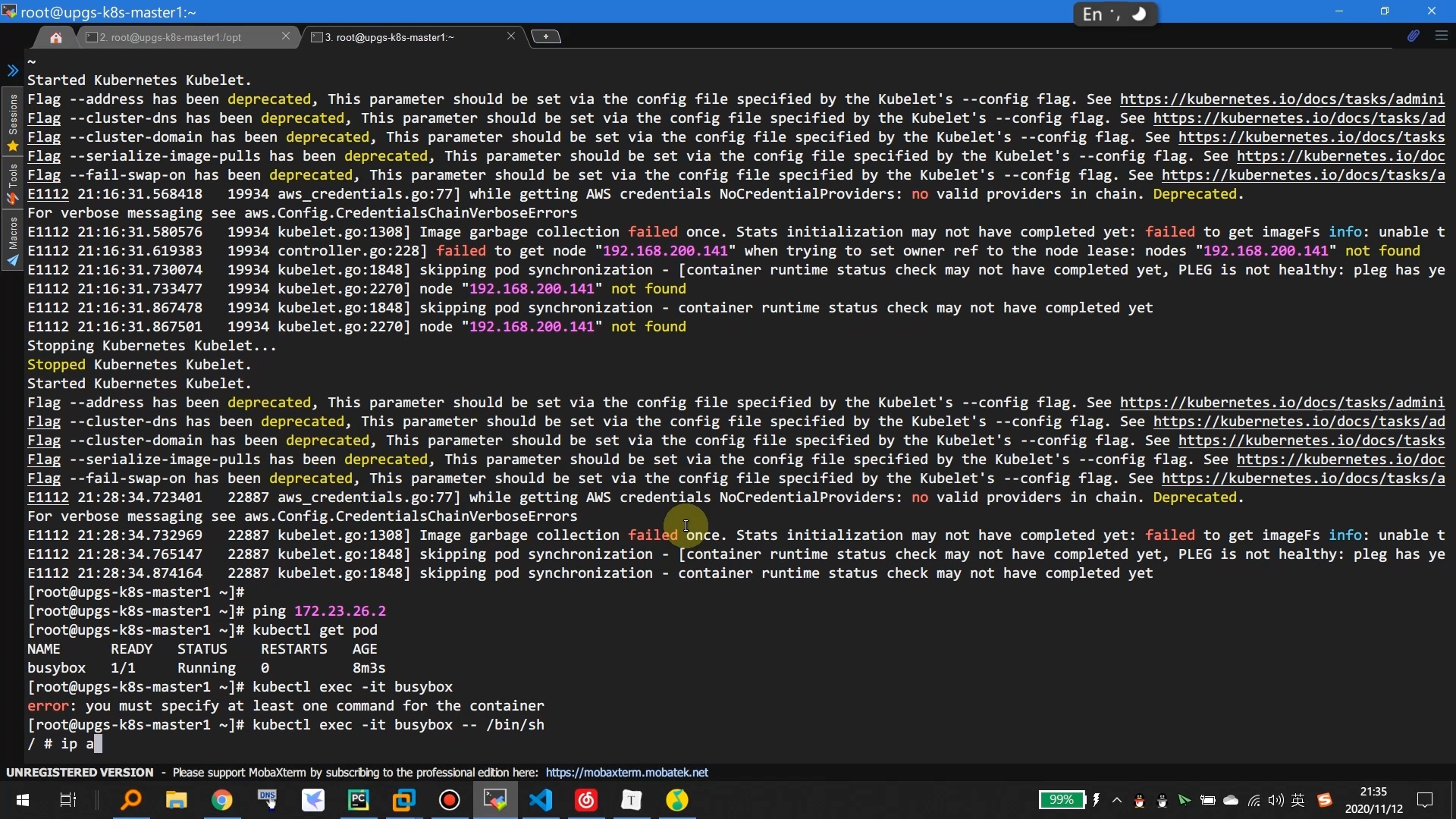Open Task View on the taskbar
Image resolution: width=1456 pixels, height=819 pixels.
(68, 800)
